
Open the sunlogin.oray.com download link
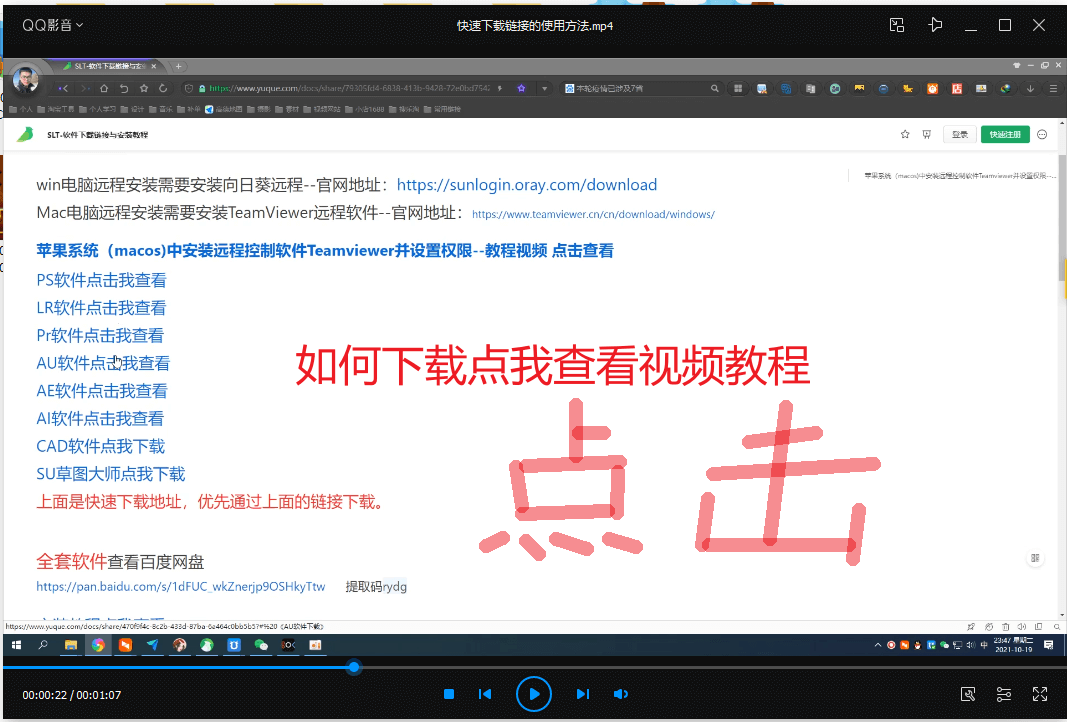point(527,185)
